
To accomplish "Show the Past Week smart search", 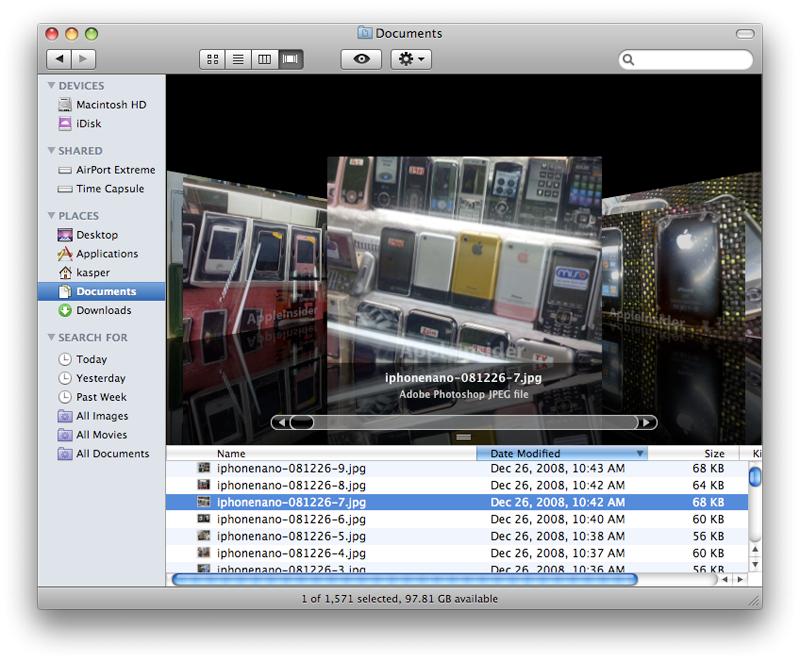I will (101, 397).
